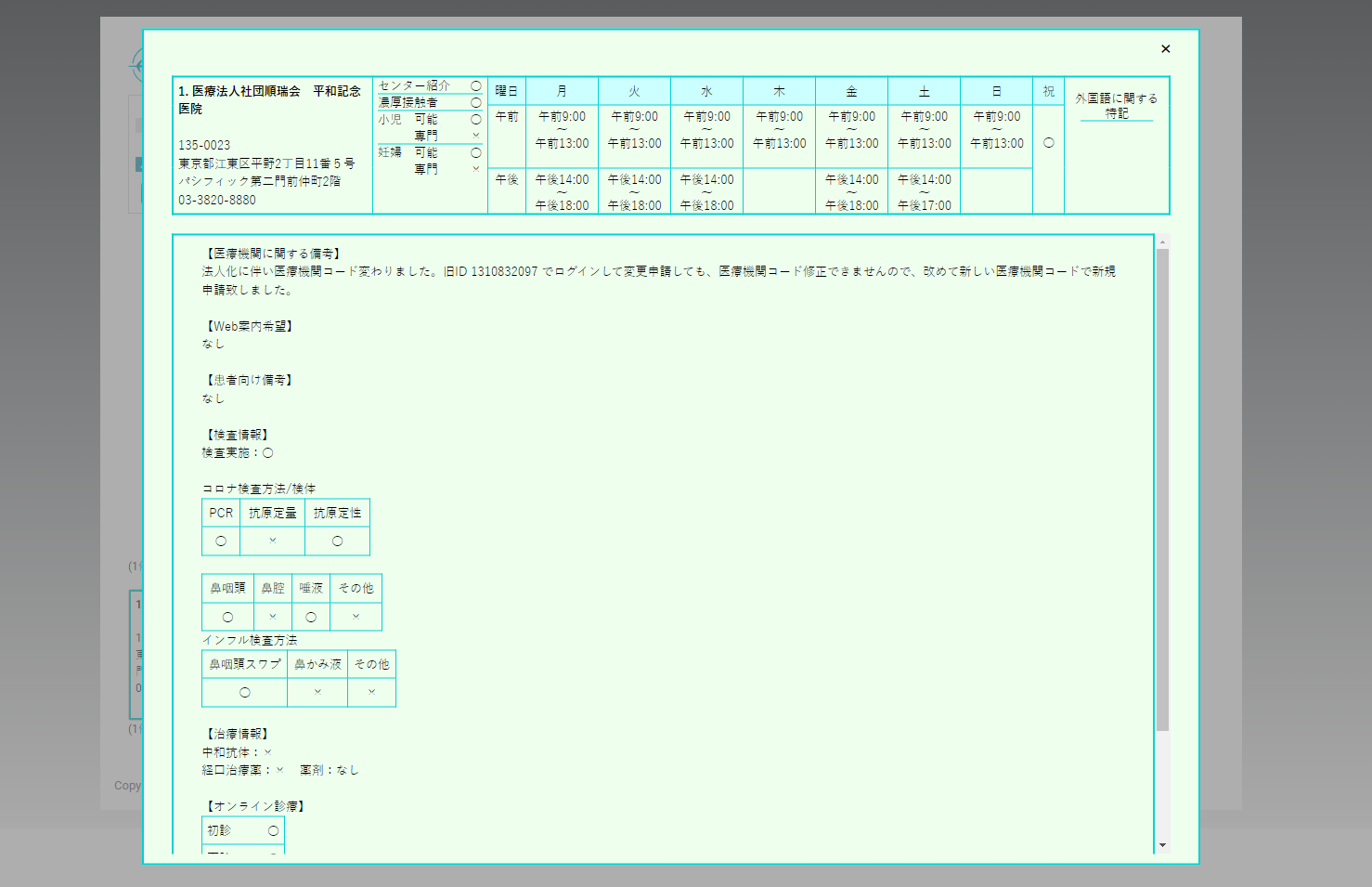Click the circle mark in the 初診 row
The height and width of the screenshot is (887, 1372).
coord(273,830)
